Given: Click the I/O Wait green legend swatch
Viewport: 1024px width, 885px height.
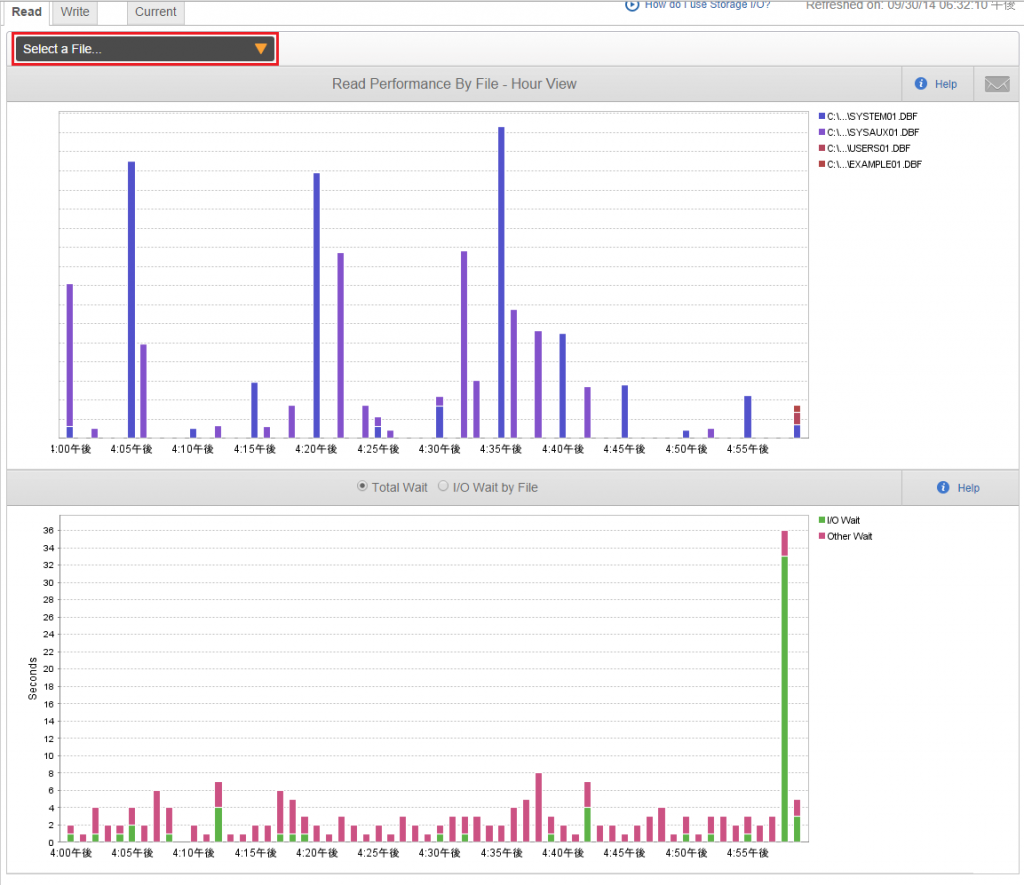Looking at the screenshot, I should point(822,520).
